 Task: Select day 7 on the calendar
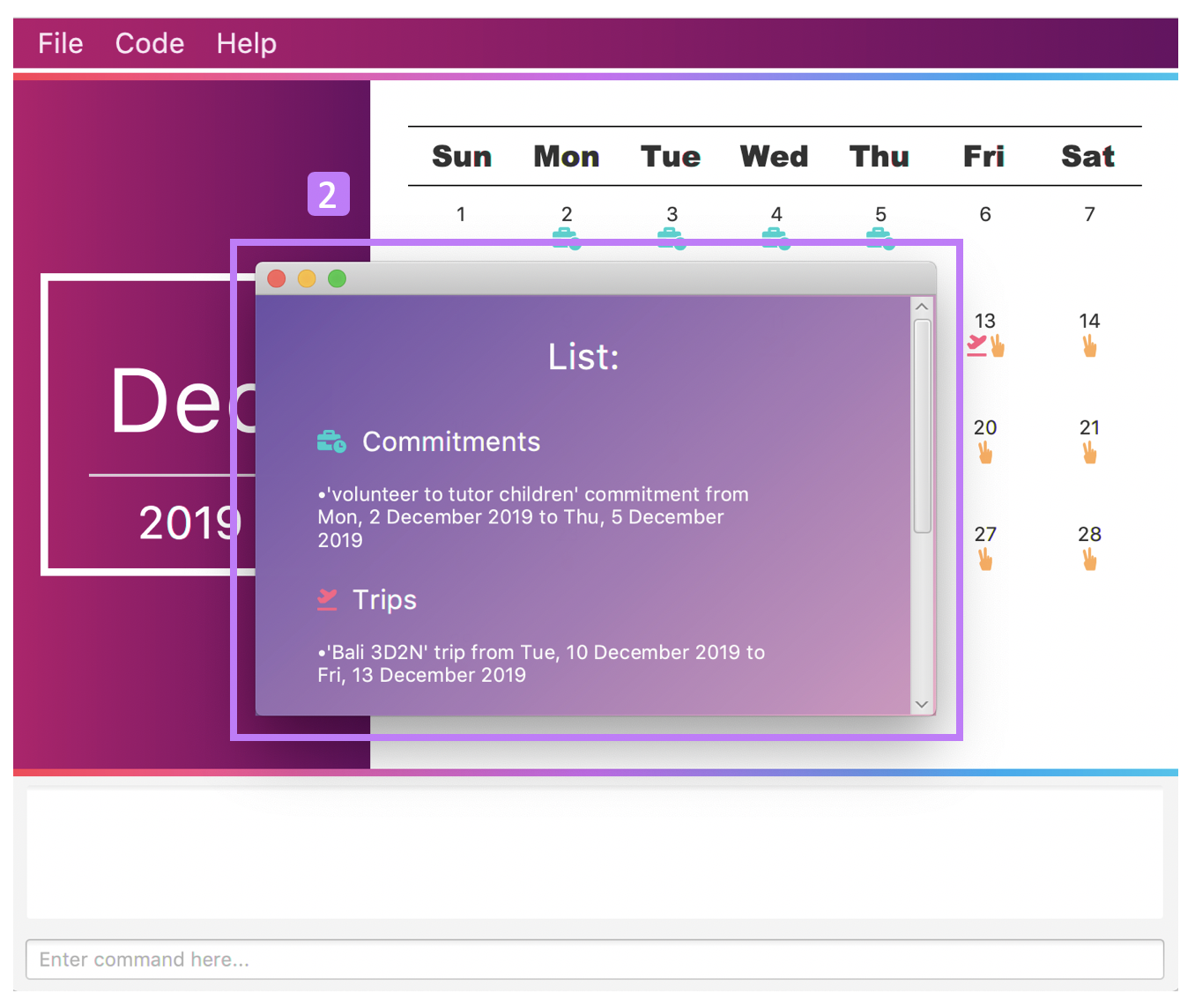coord(1090,214)
